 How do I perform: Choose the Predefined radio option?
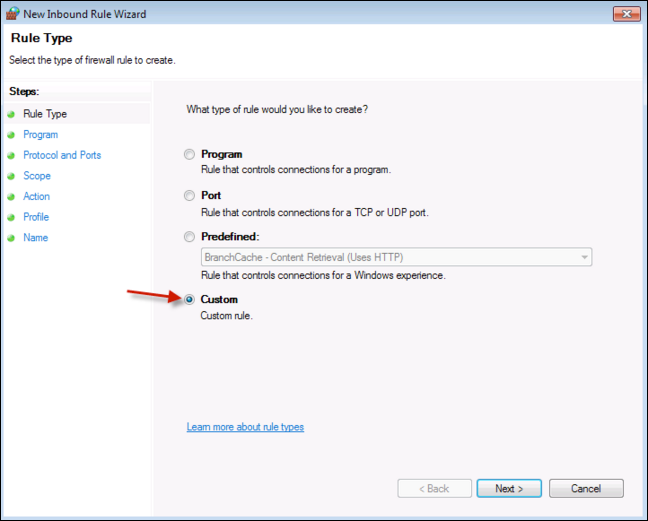tap(190, 237)
